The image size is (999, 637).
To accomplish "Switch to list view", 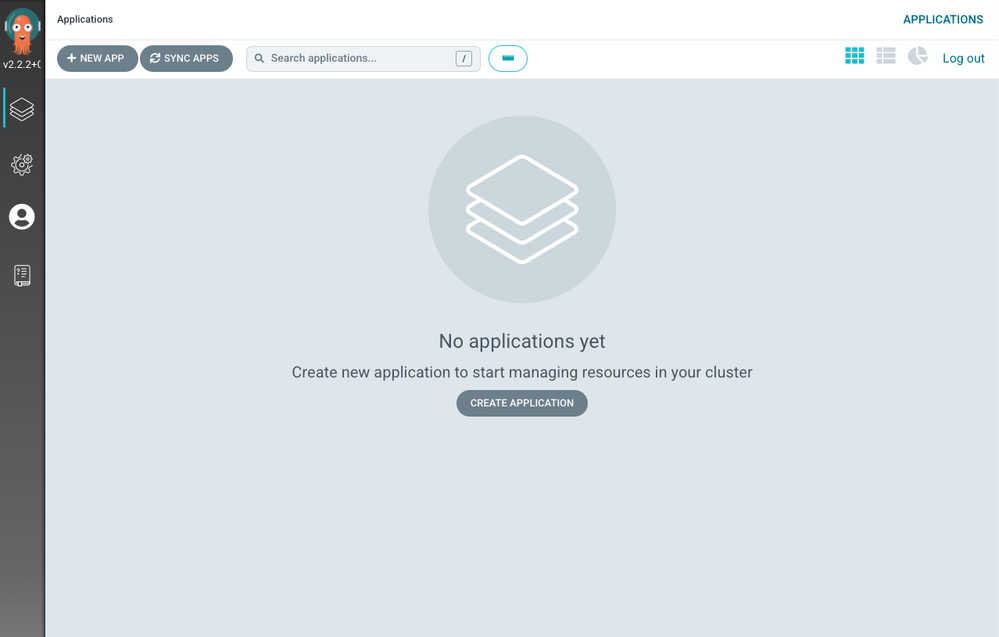I will 886,56.
